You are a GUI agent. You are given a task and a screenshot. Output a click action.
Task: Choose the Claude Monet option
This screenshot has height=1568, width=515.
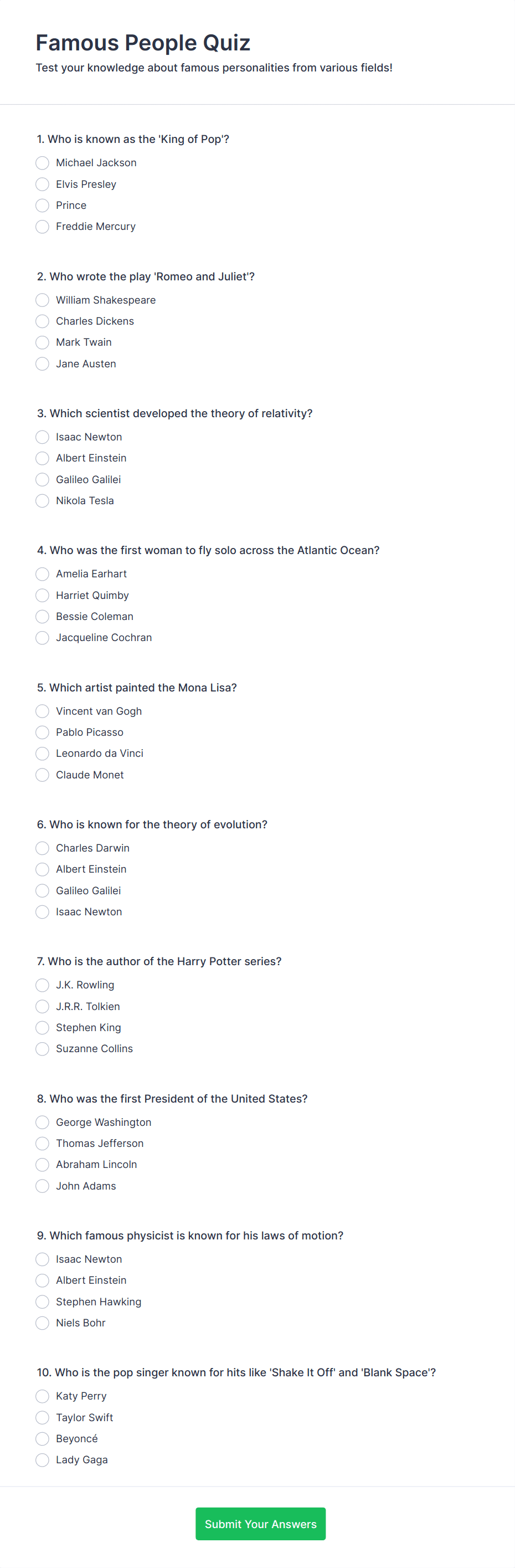[42, 775]
